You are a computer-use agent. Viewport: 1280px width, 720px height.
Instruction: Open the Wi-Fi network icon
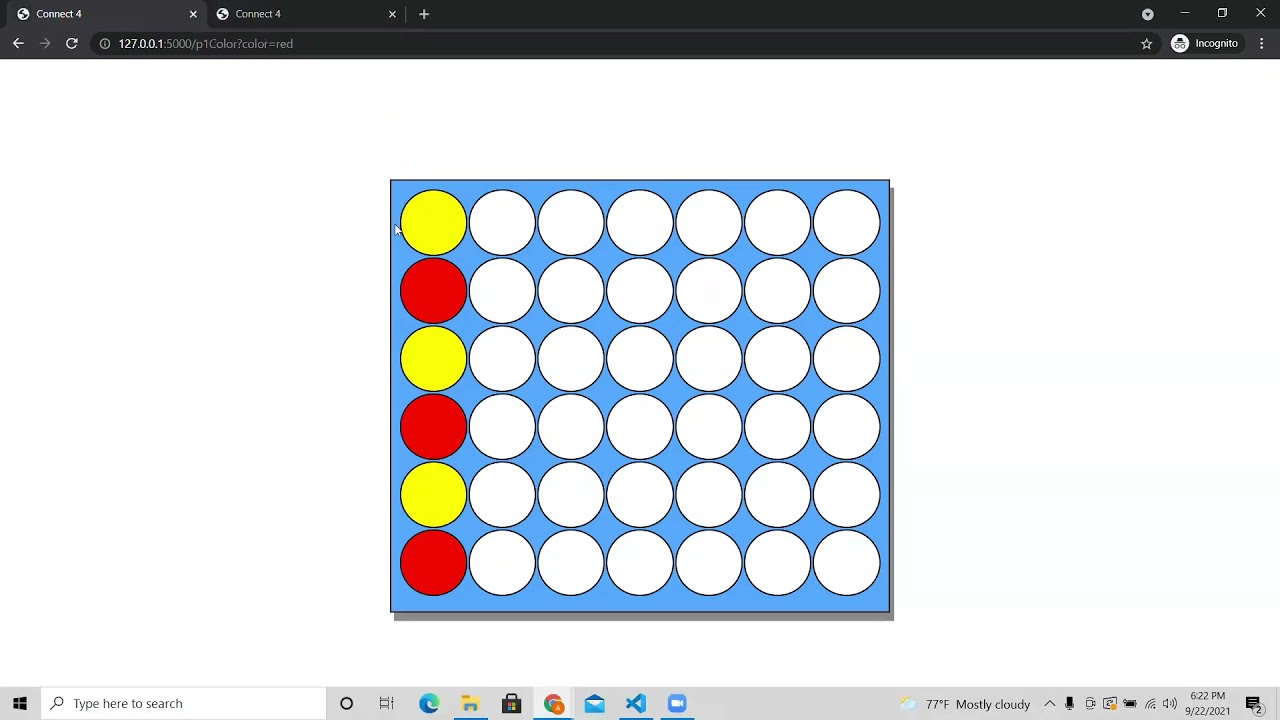(1150, 704)
